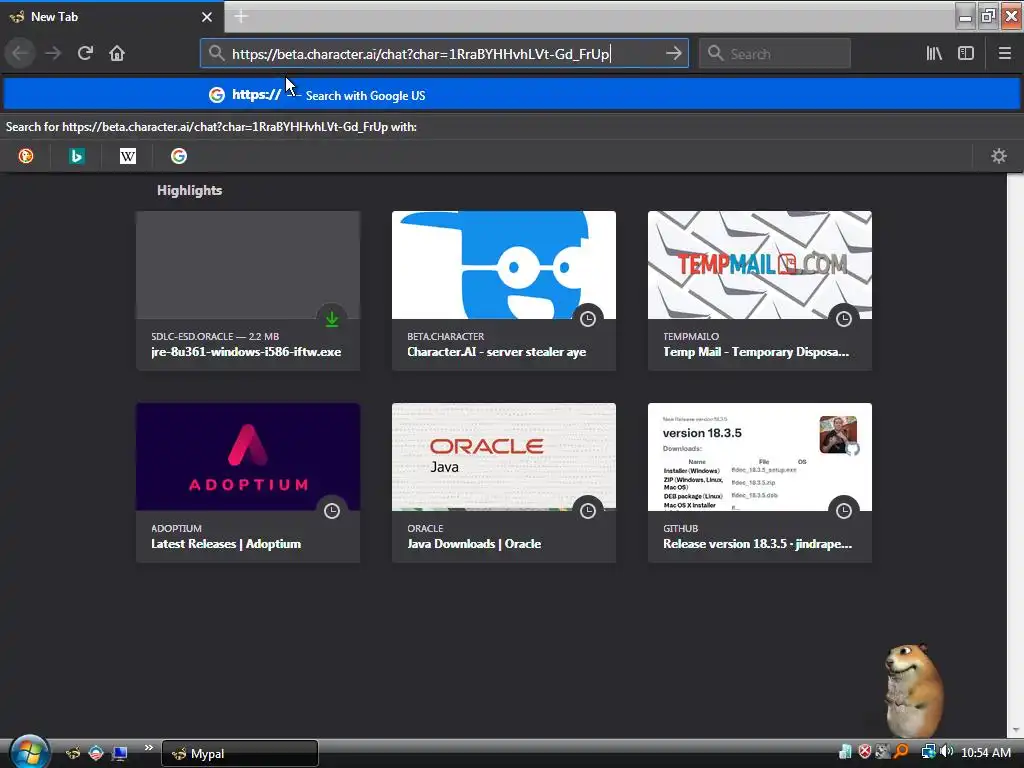Viewport: 1024px width, 768px height.
Task: Search with the DuckDuckGo engine icon
Action: click(x=25, y=156)
